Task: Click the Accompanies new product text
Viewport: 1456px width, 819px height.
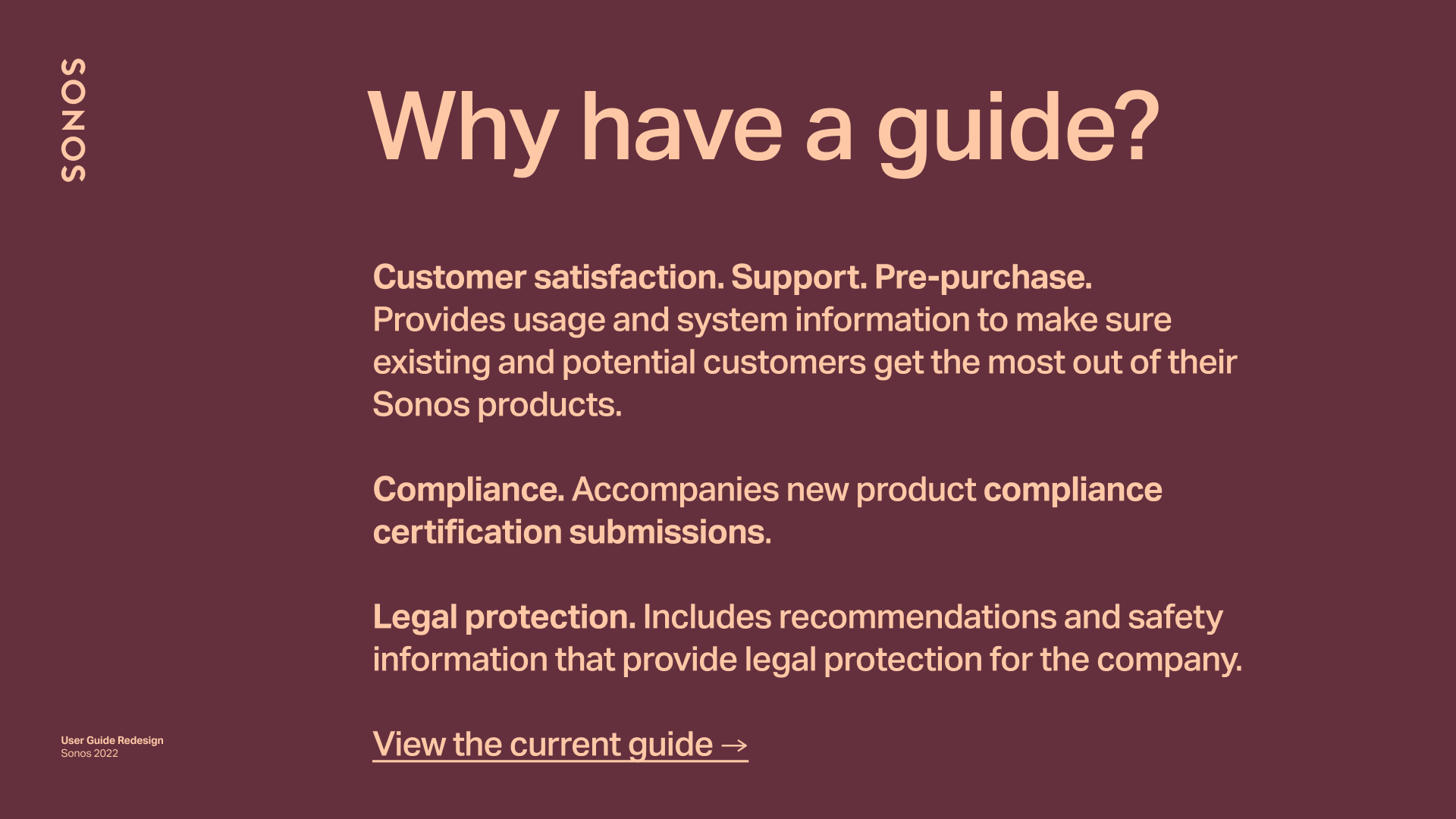Action: click(773, 490)
